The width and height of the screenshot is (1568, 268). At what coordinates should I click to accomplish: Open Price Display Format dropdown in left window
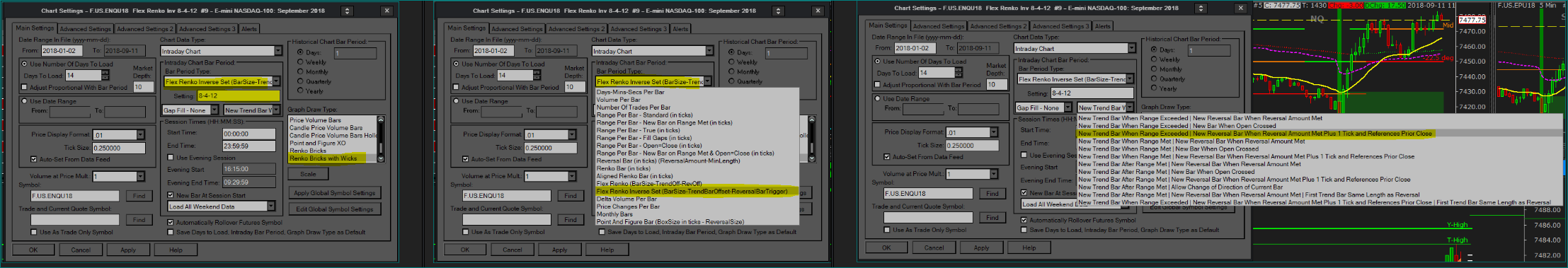pos(140,135)
